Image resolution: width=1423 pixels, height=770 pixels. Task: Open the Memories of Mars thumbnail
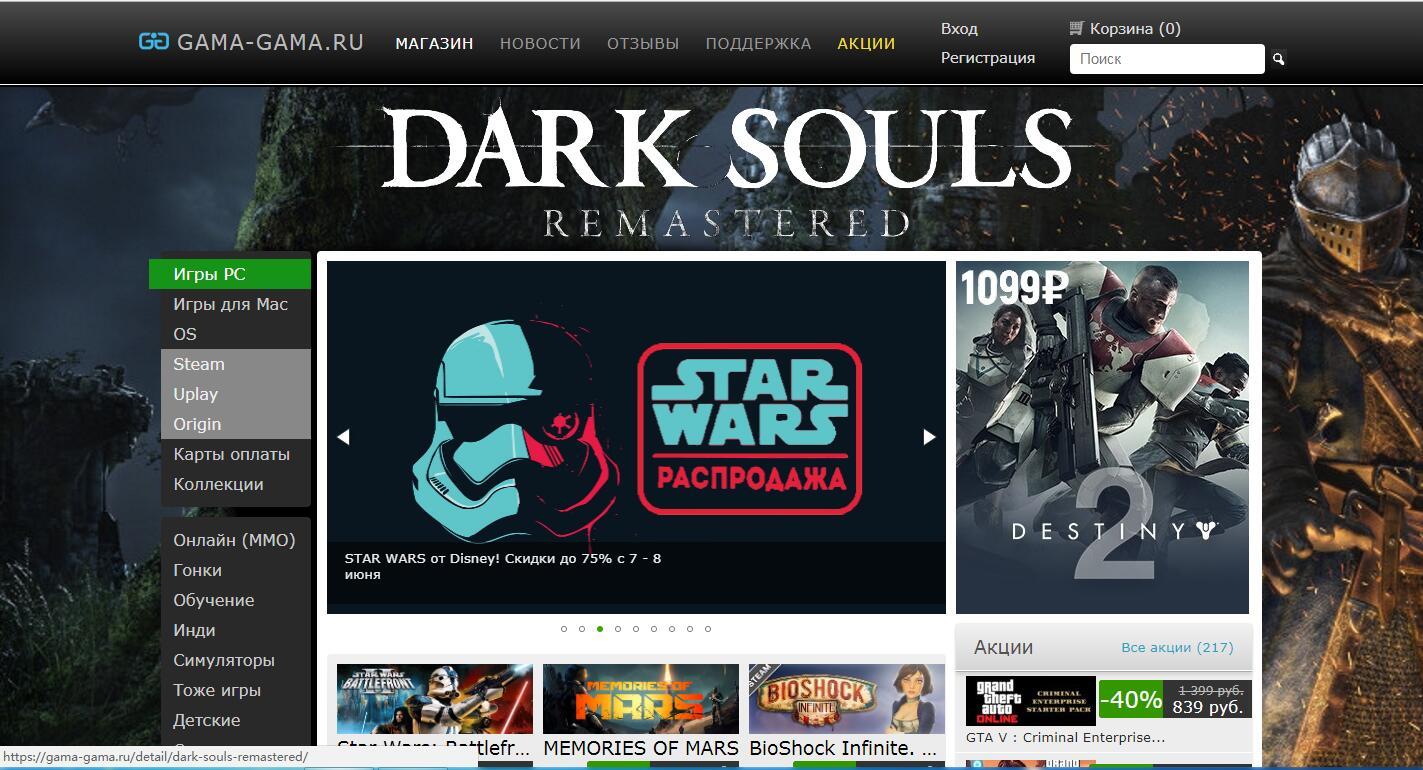[x=641, y=699]
